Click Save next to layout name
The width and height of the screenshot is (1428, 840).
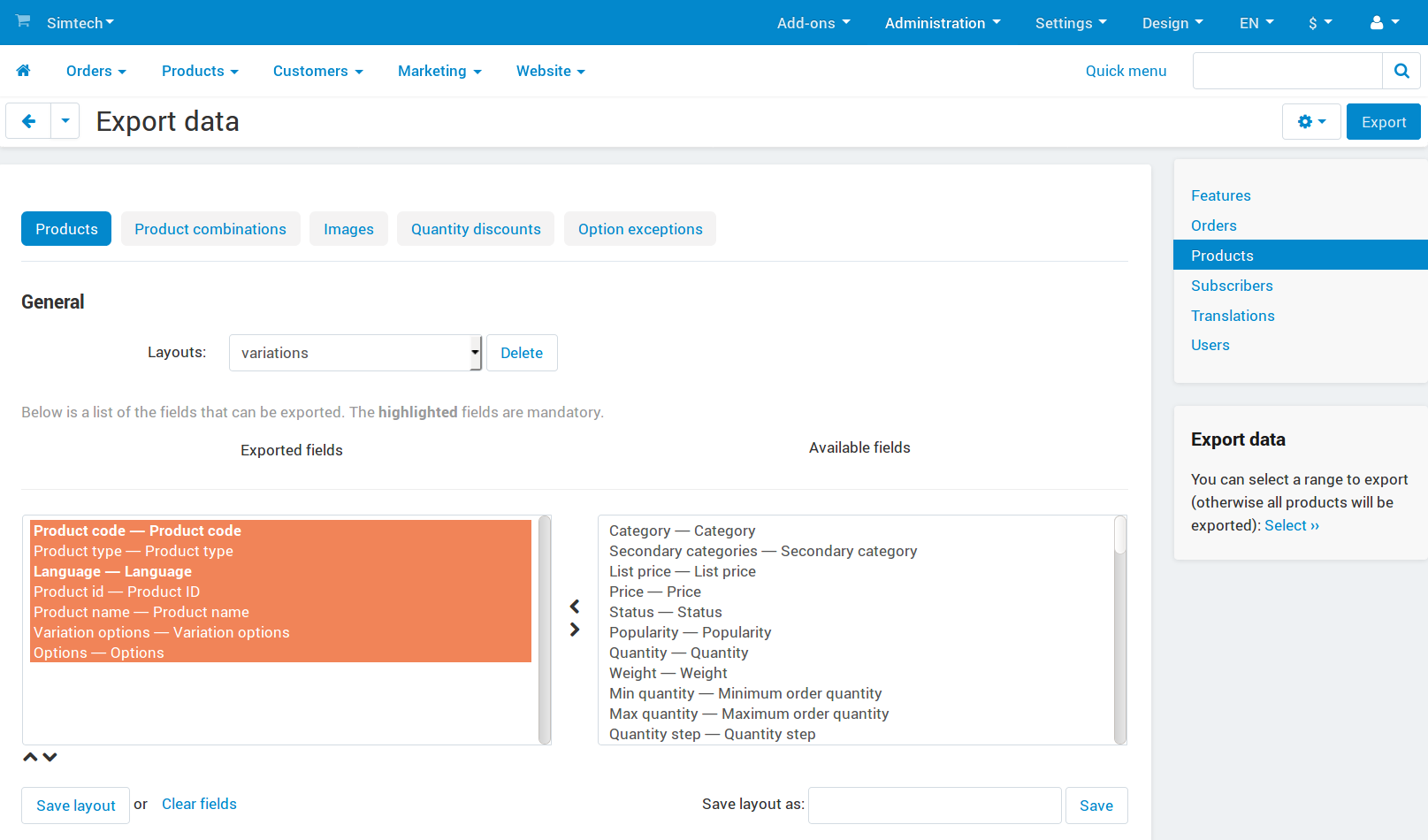(x=1096, y=806)
